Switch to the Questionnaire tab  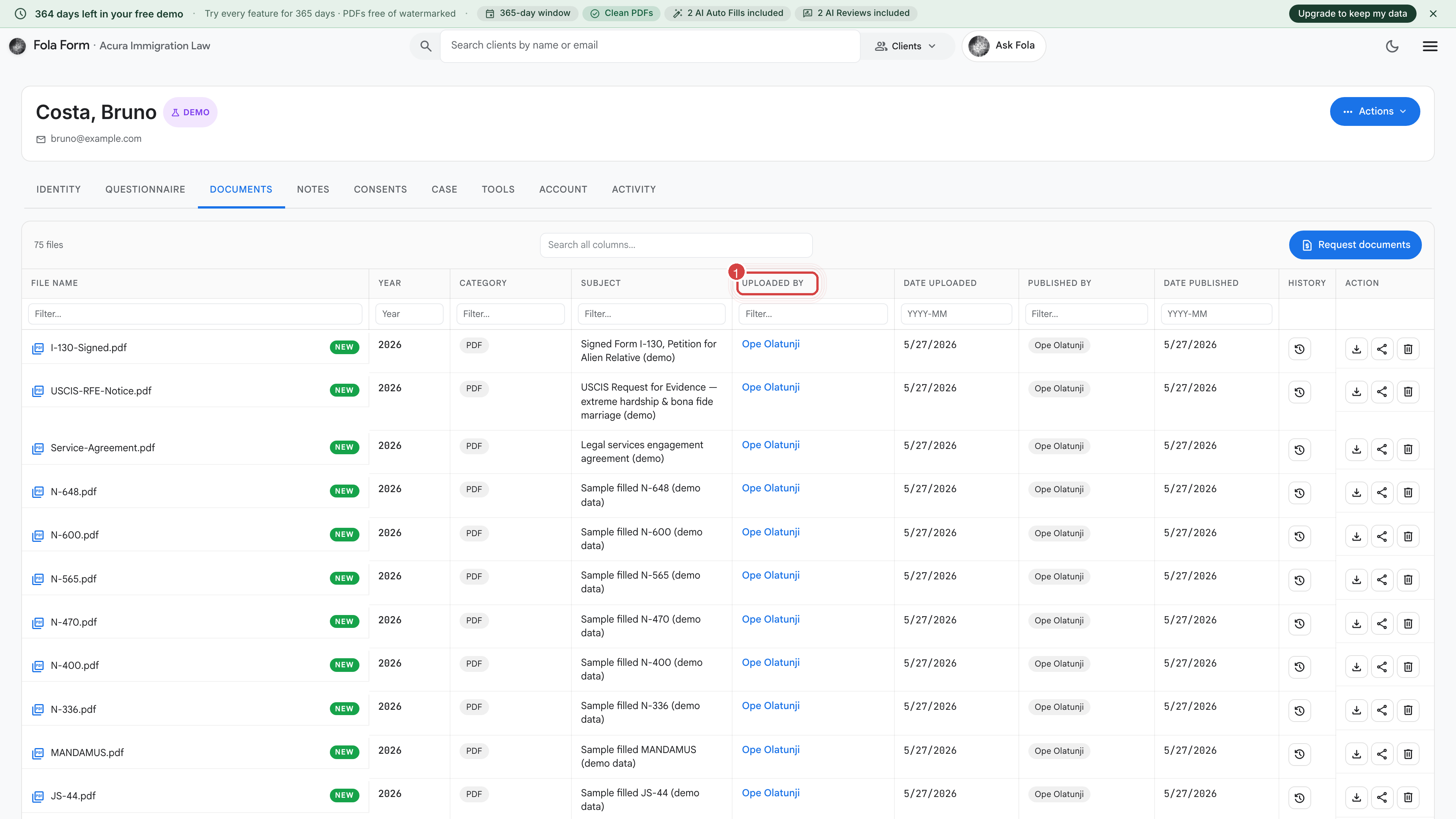click(145, 189)
